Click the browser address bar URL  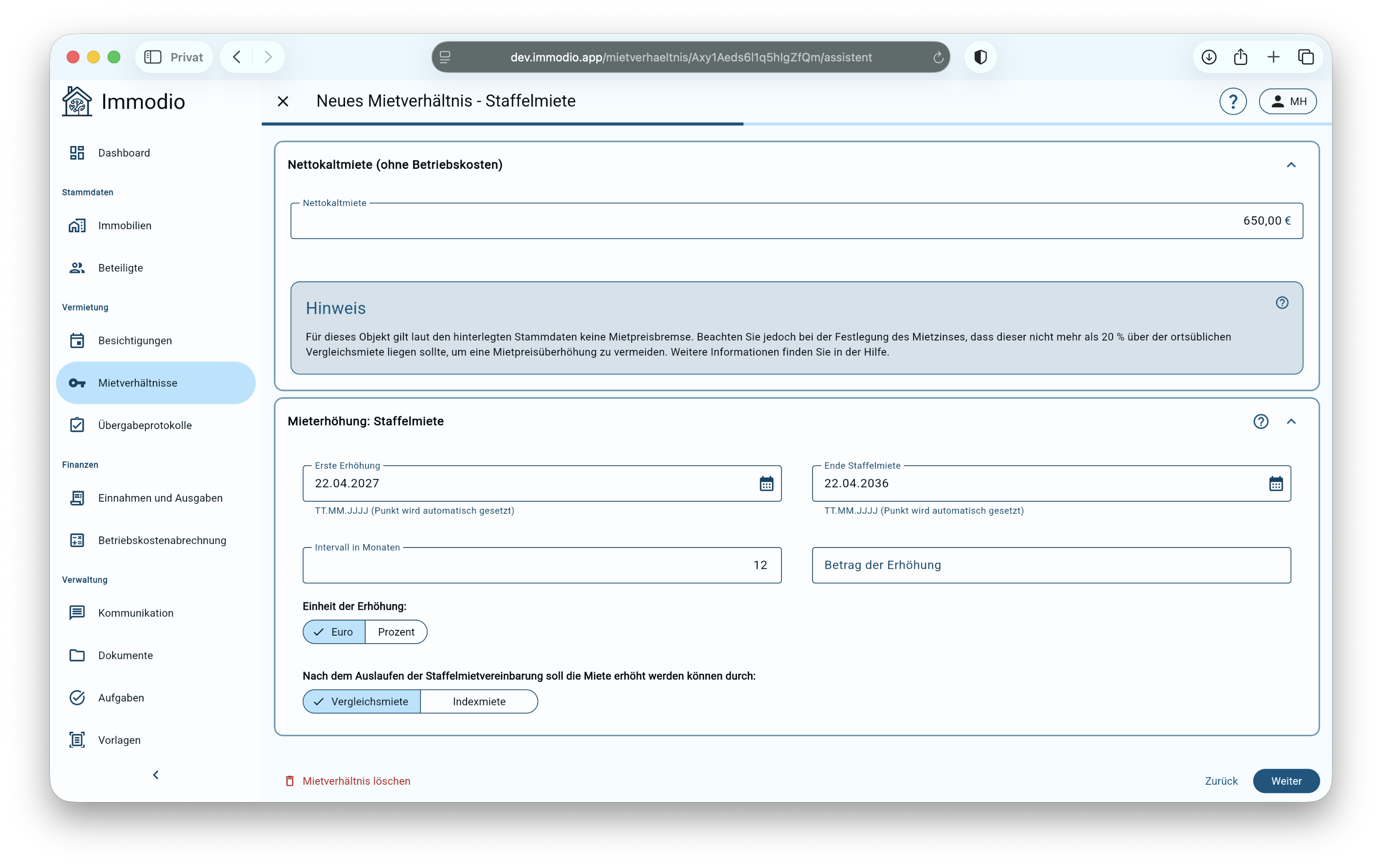[691, 57]
